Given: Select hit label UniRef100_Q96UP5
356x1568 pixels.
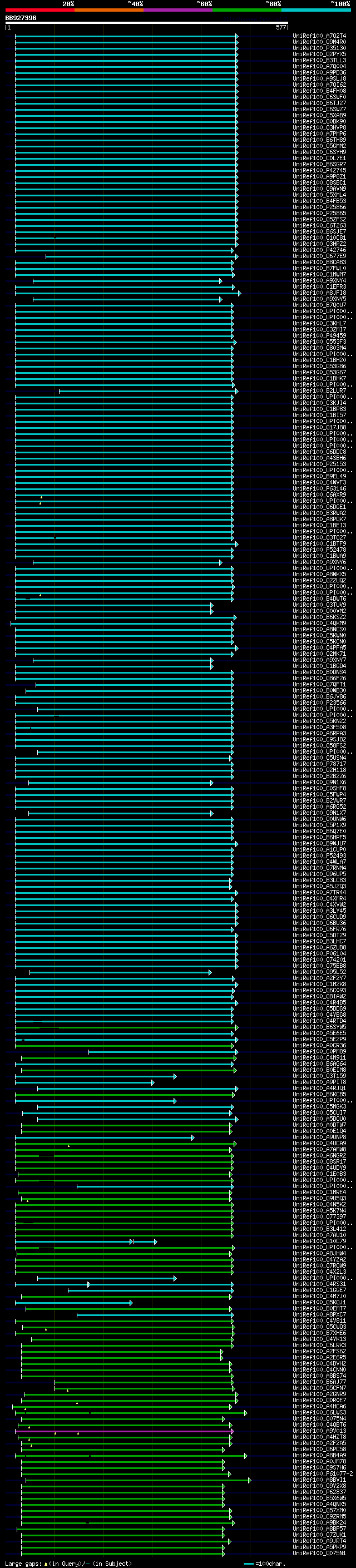Looking at the screenshot, I should pyautogui.click(x=319, y=874).
